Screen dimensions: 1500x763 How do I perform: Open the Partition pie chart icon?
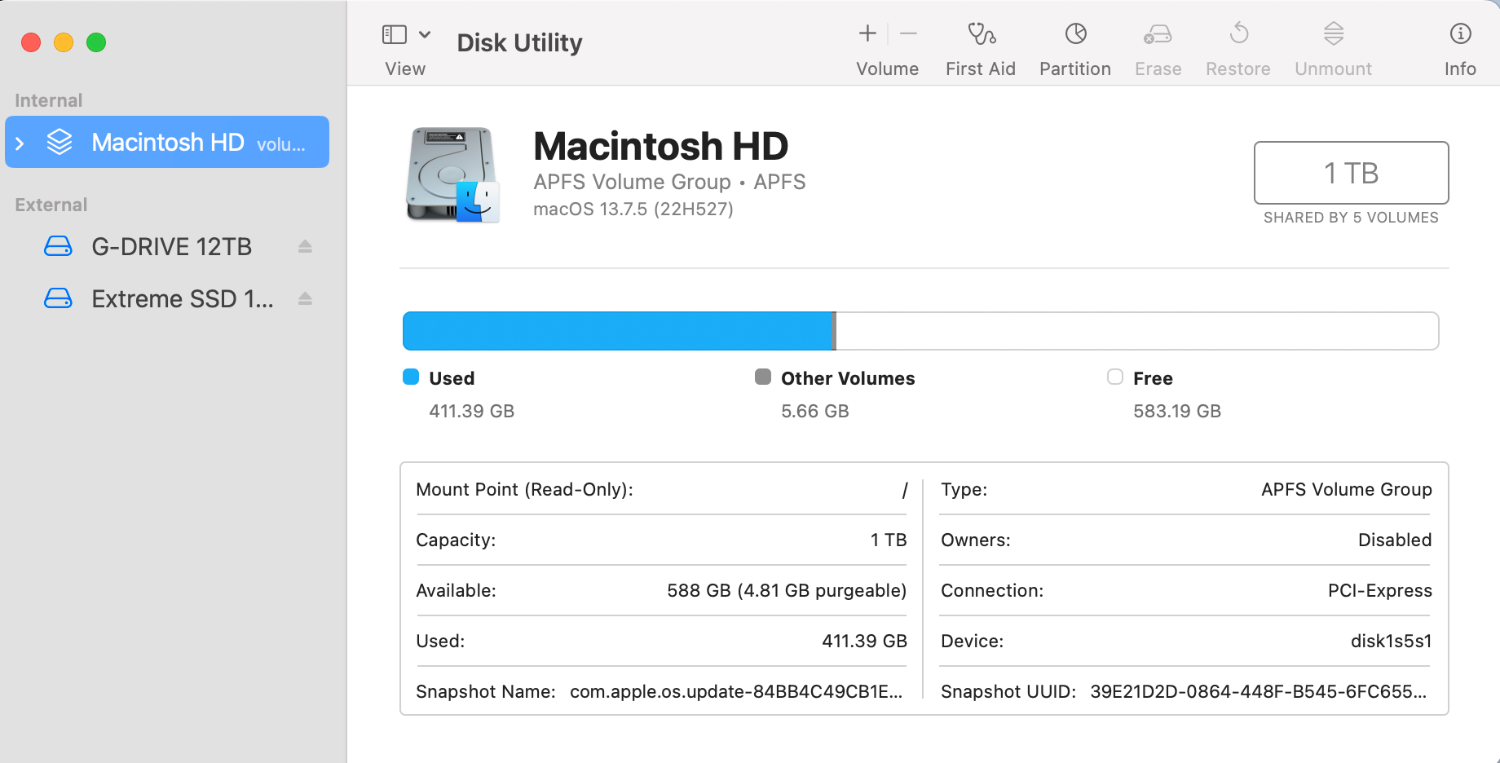1075,34
